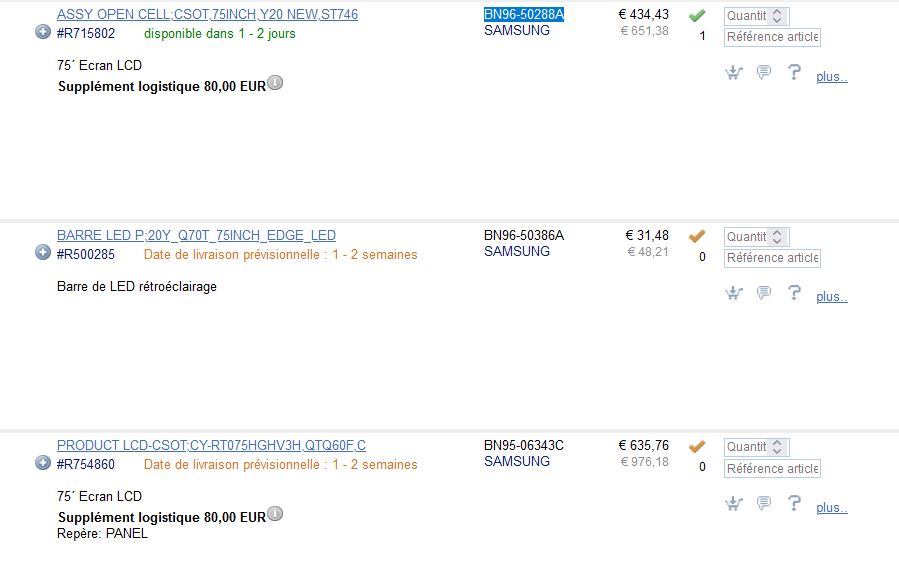This screenshot has width=899, height=573.
Task: Click "plus.." link for PRODUCT LCD-CSOT
Action: click(x=831, y=508)
